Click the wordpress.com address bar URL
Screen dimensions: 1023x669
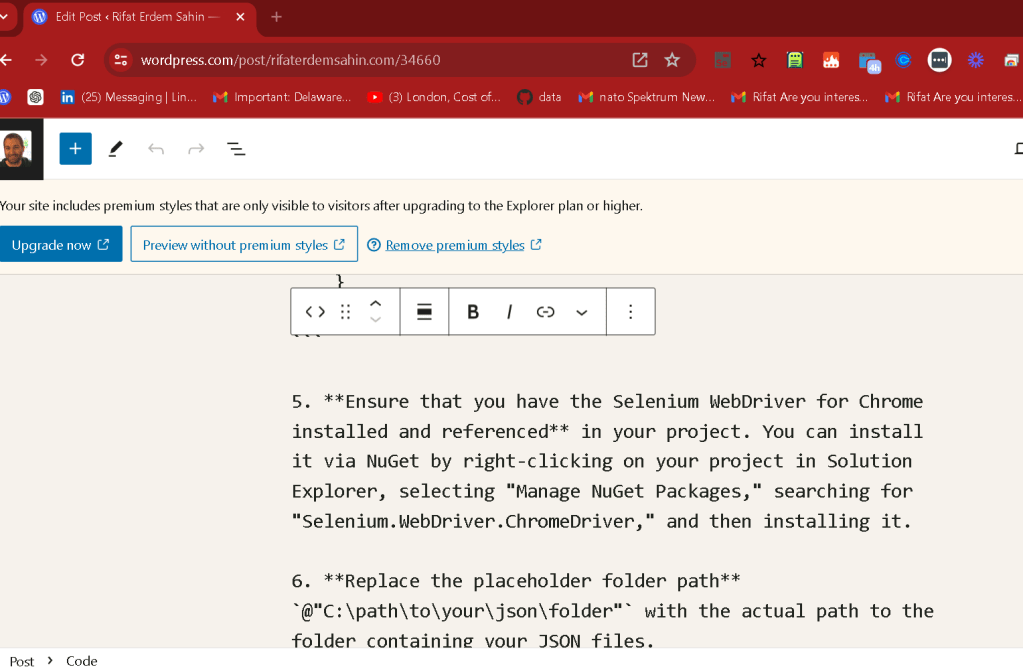[x=290, y=60]
